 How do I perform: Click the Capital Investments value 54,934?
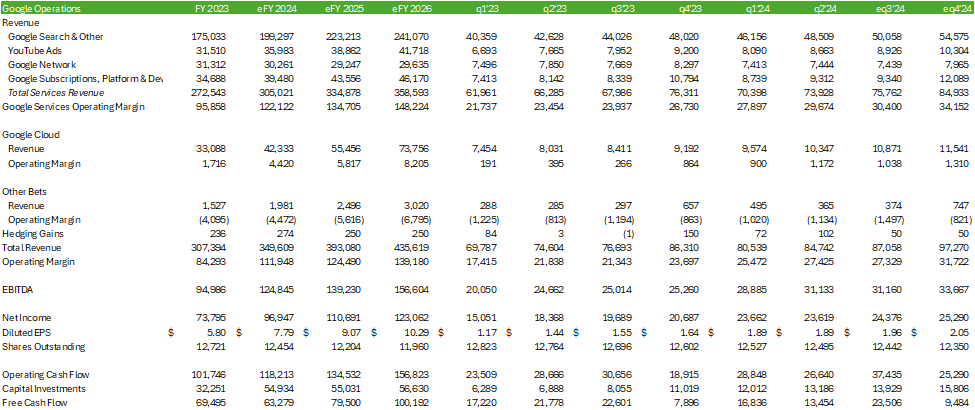tap(278, 389)
